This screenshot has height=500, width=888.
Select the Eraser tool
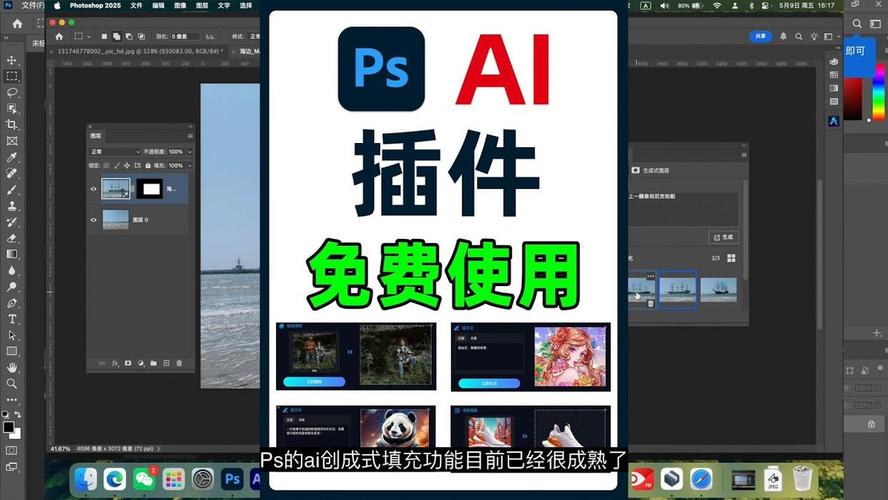tap(11, 238)
